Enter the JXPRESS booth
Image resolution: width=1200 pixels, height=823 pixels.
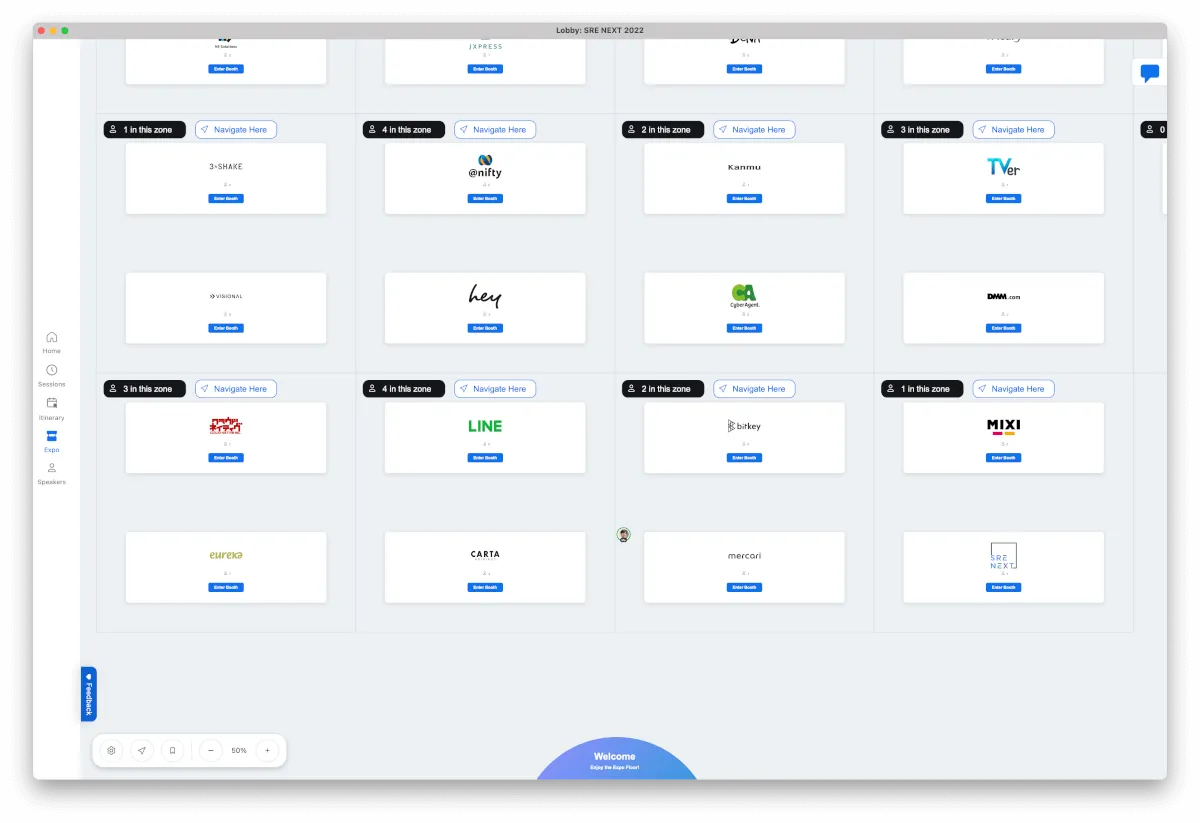click(485, 69)
